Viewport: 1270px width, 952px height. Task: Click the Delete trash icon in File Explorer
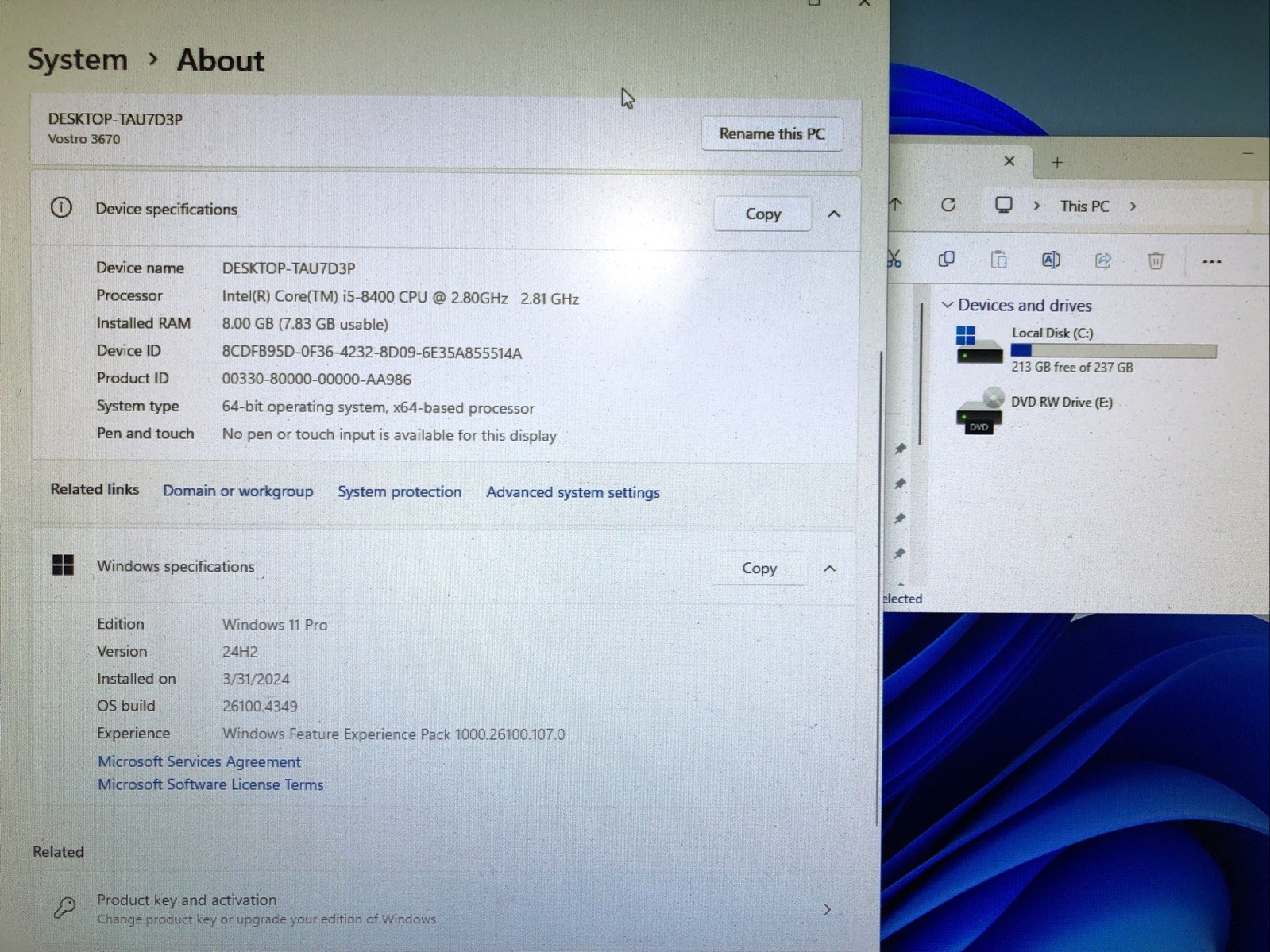pos(1156,260)
